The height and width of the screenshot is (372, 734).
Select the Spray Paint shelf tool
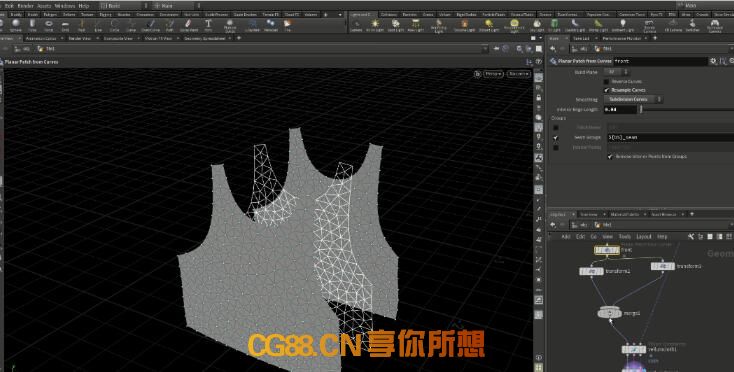pyautogui.click(x=189, y=25)
